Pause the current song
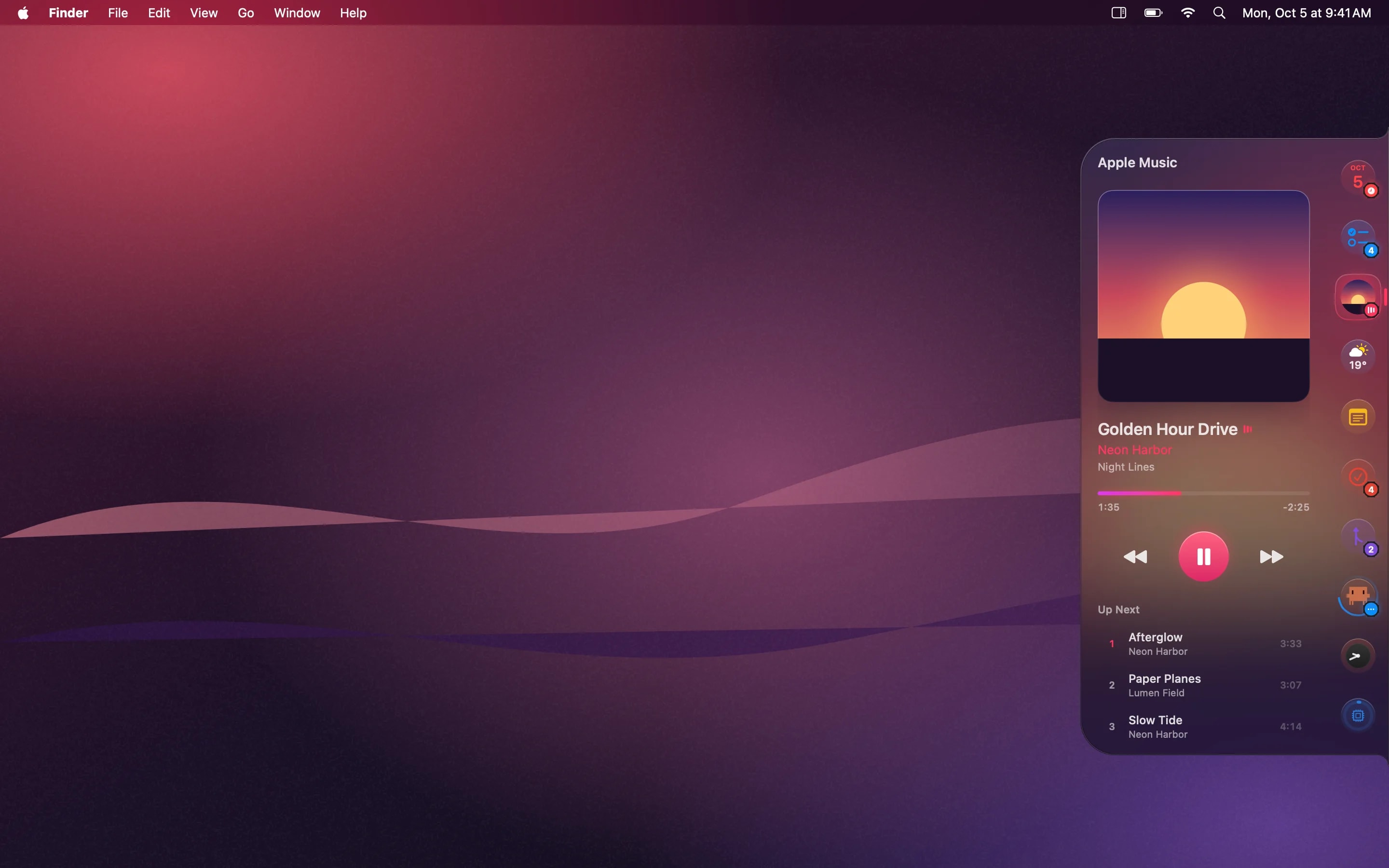The width and height of the screenshot is (1389, 868). pyautogui.click(x=1204, y=556)
